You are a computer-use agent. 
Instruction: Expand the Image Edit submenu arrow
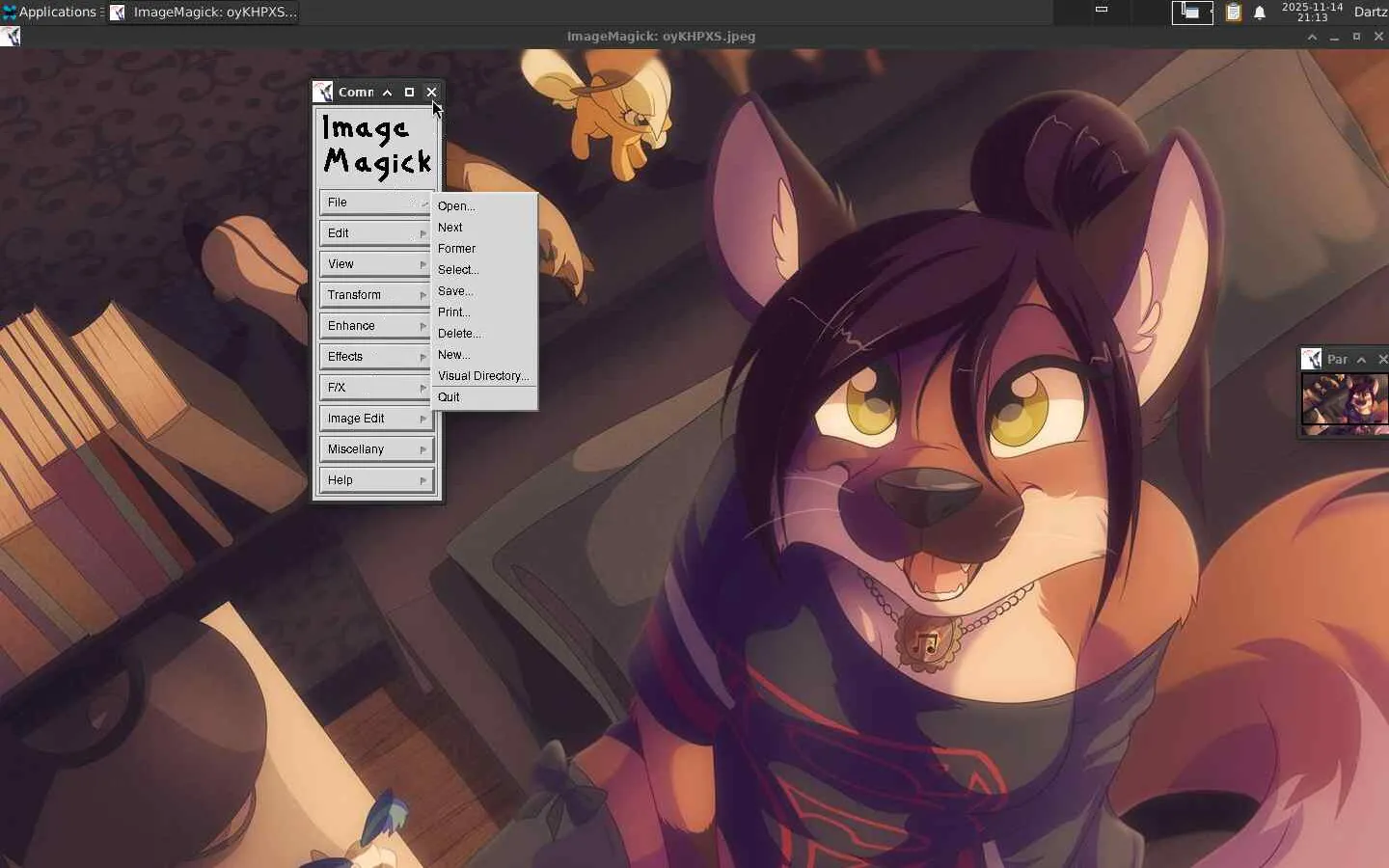point(422,419)
